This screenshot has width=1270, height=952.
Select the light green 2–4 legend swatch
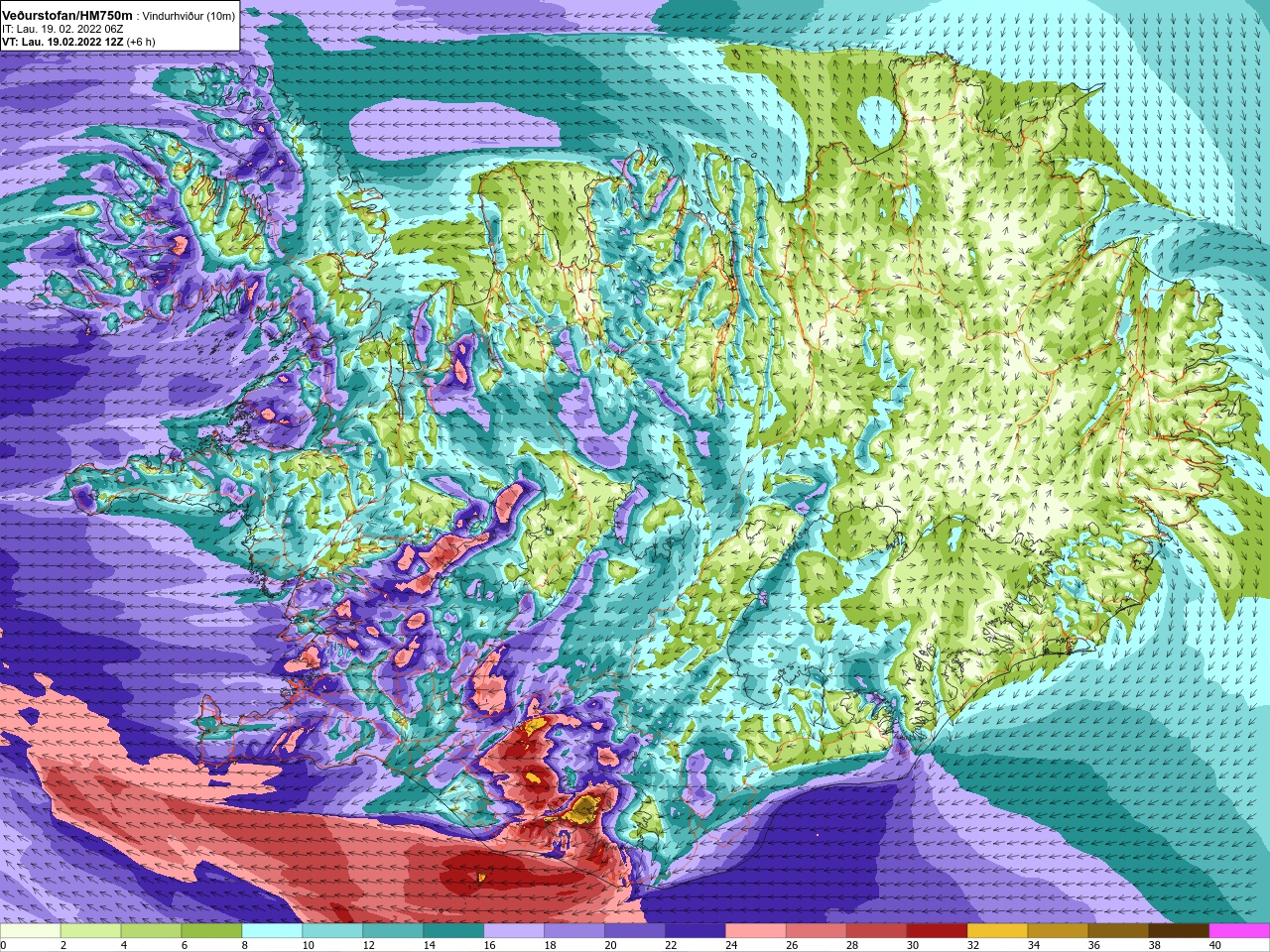pos(91,931)
